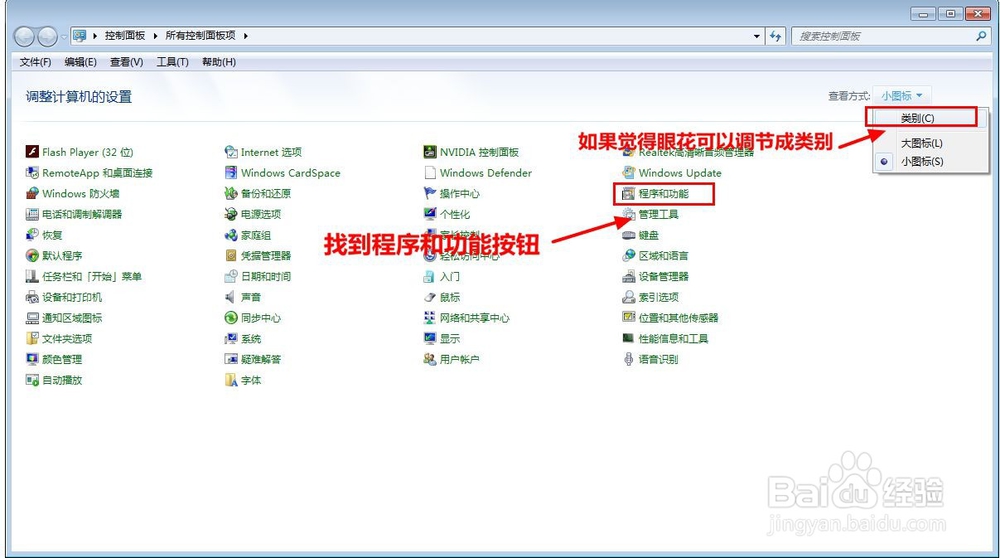Open the 鼠标 mouse icon
The height and width of the screenshot is (558, 1000).
(x=430, y=297)
